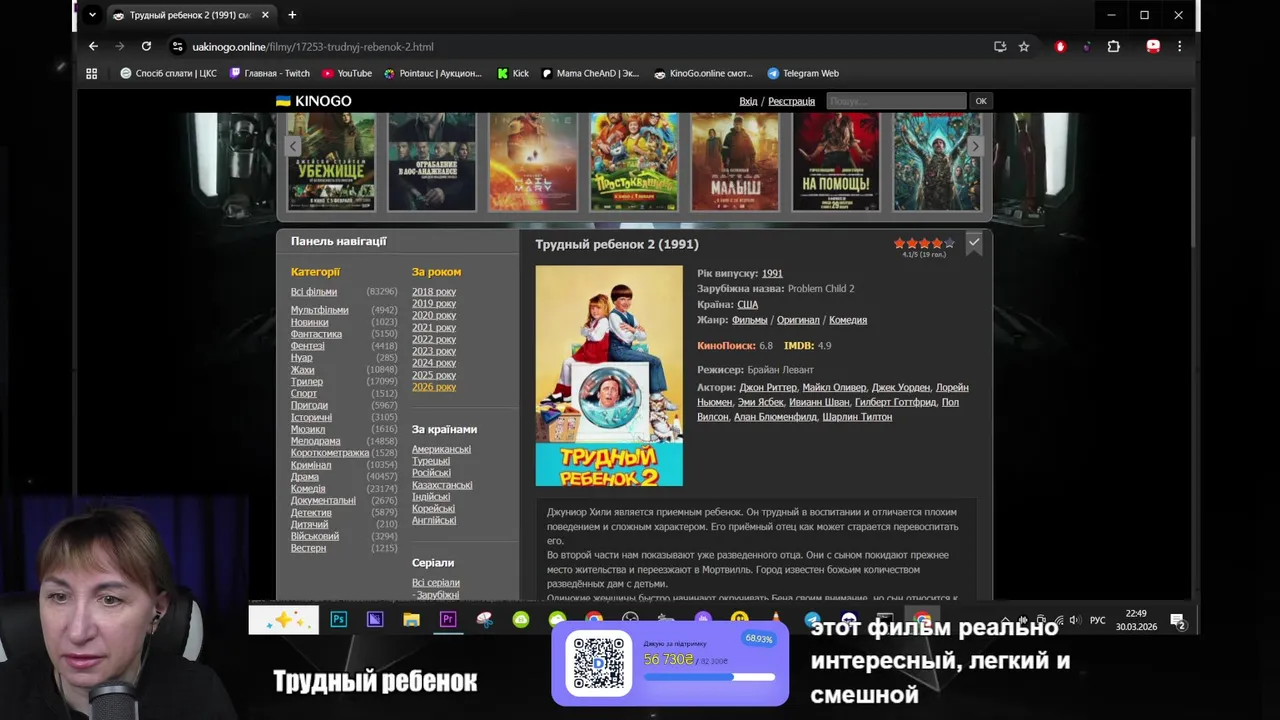This screenshot has width=1280, height=720.
Task: Open the notifications center icon
Action: click(x=1178, y=621)
